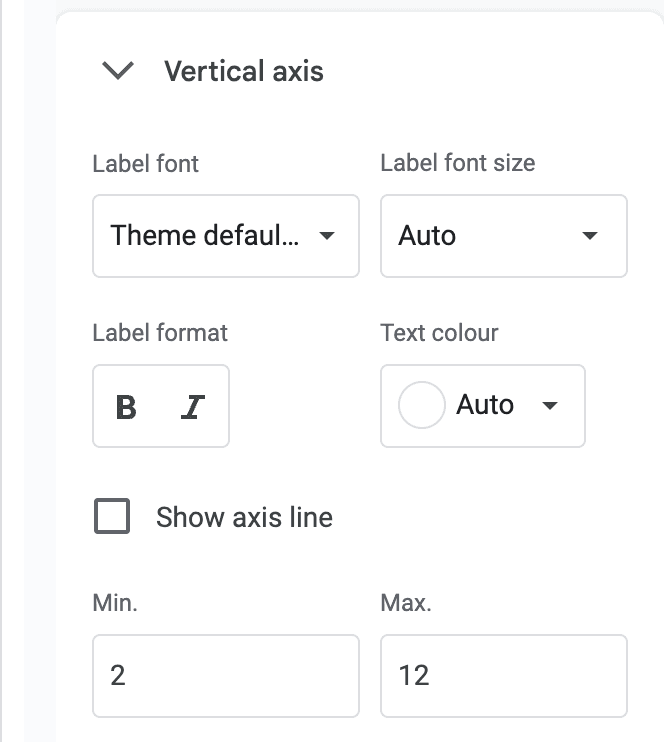Click the Max. value field showing 12
The width and height of the screenshot is (668, 742).
coord(503,676)
